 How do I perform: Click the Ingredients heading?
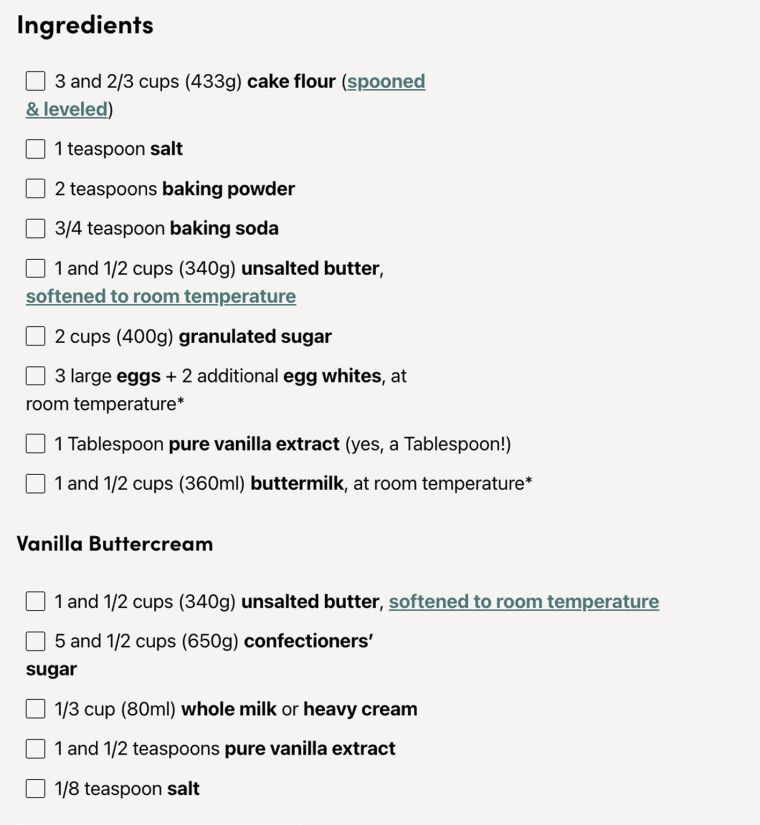pyautogui.click(x=84, y=26)
